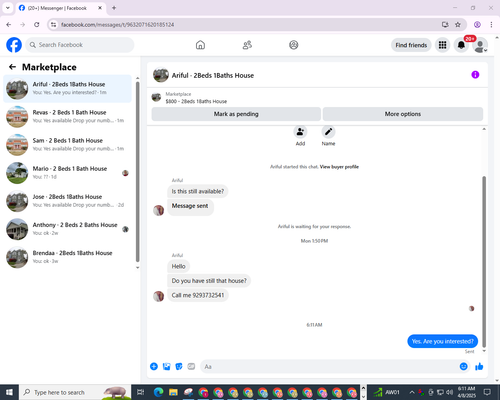This screenshot has width=500, height=400.
Task: Open Sam 2 Beds 1 Bath House chat
Action: (x=67, y=145)
